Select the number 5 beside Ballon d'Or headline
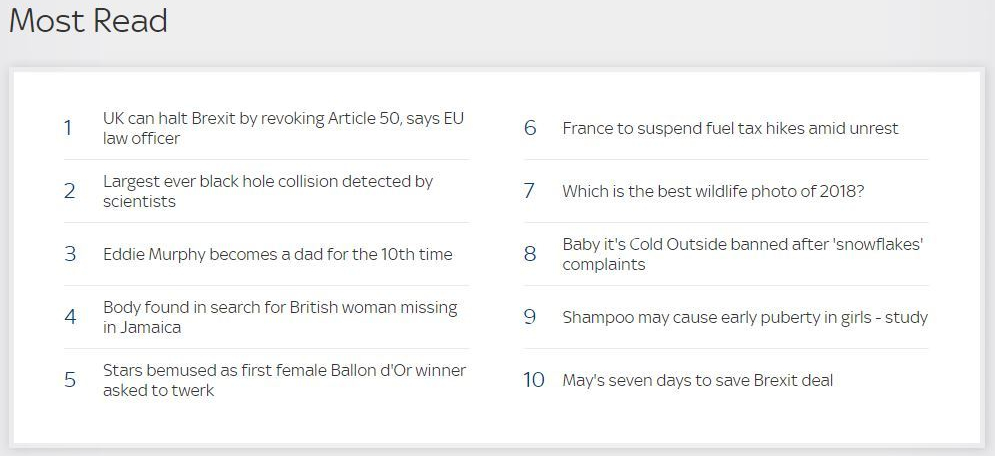Viewport: 995px width, 456px height. (70, 380)
